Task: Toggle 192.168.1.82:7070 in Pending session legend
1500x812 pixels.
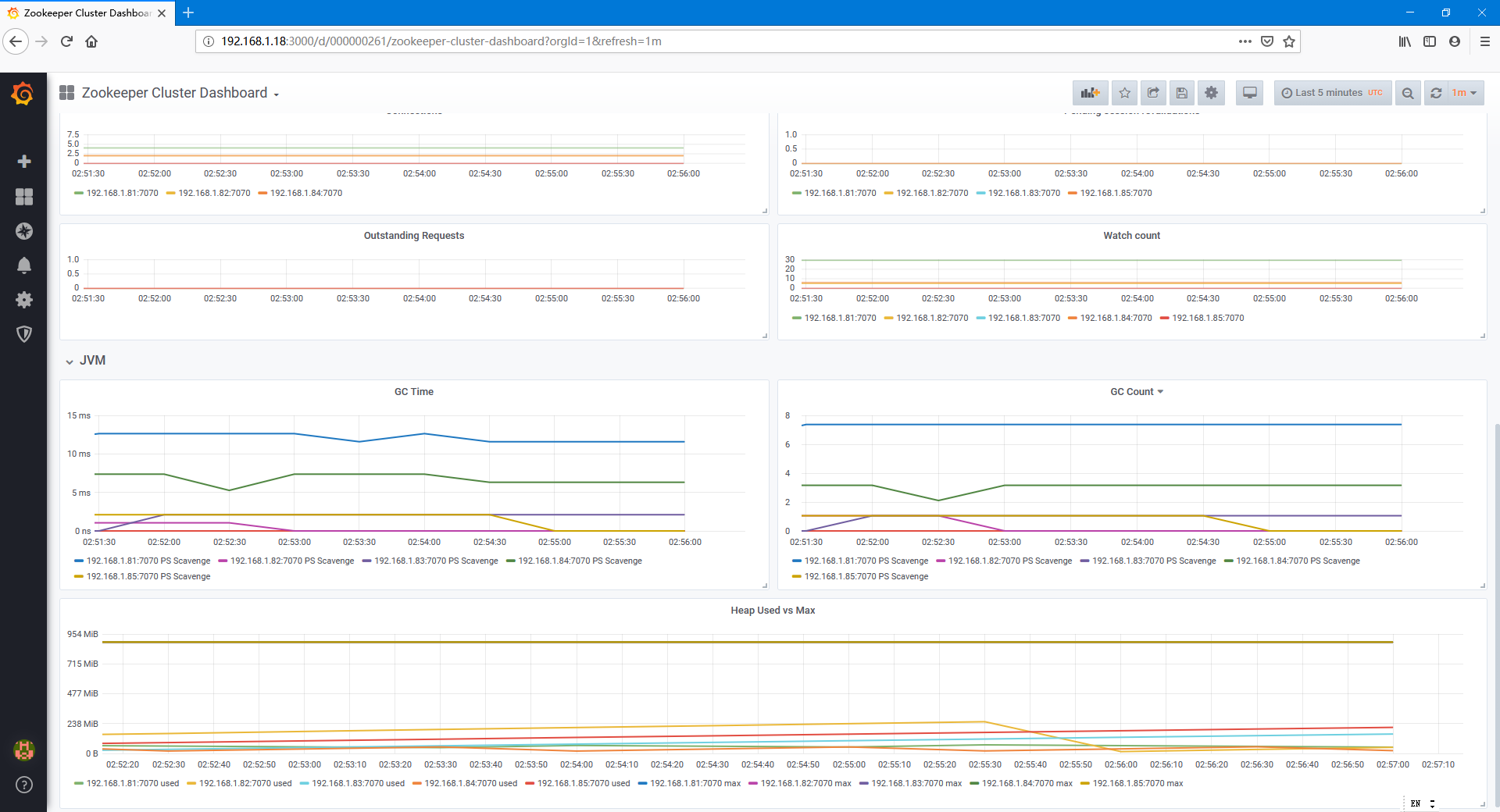Action: tap(932, 193)
